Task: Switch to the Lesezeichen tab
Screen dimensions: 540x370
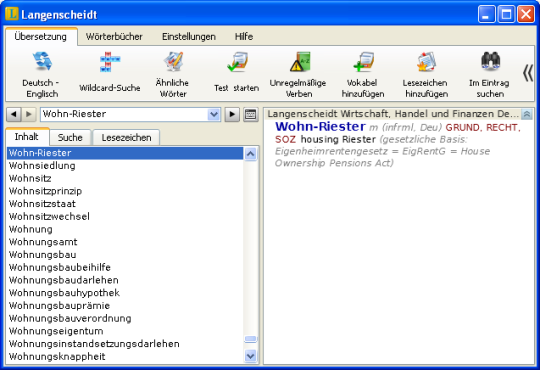Action: click(126, 137)
